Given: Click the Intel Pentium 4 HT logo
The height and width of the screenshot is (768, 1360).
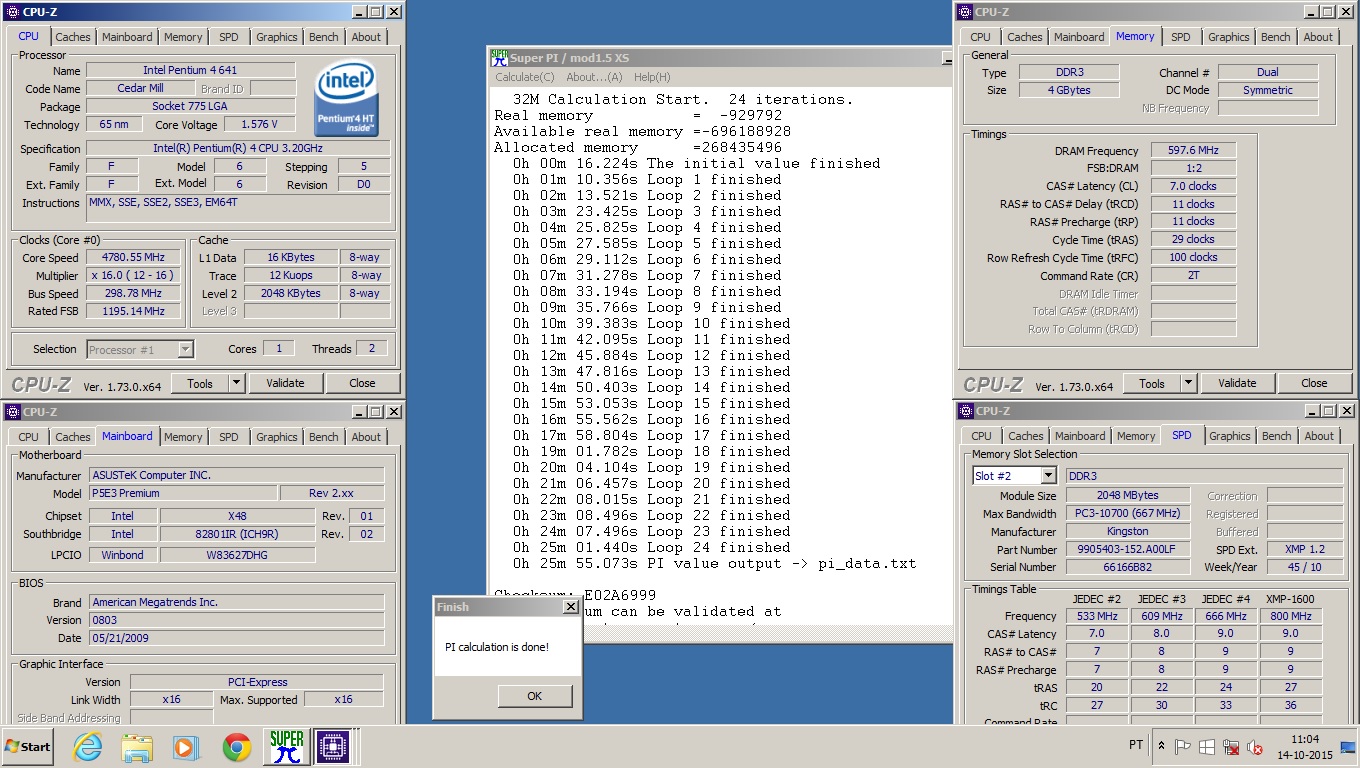Looking at the screenshot, I should pyautogui.click(x=346, y=98).
